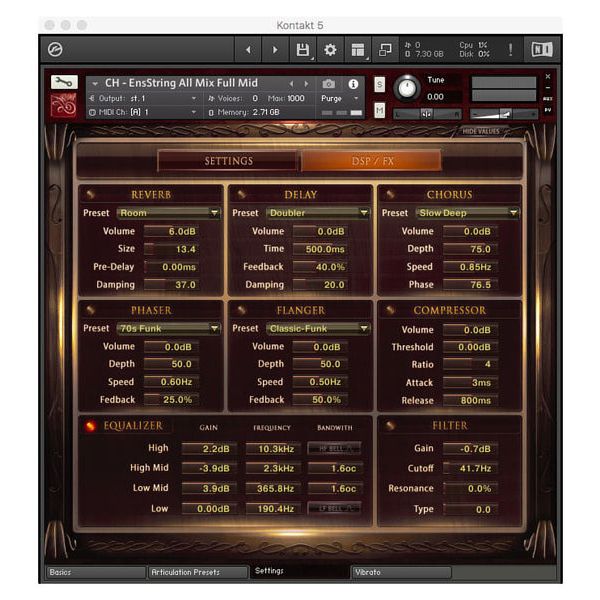Click the Low Mid frequency 365.8Hz field
Screen dimensions: 600x600
pyautogui.click(x=272, y=489)
